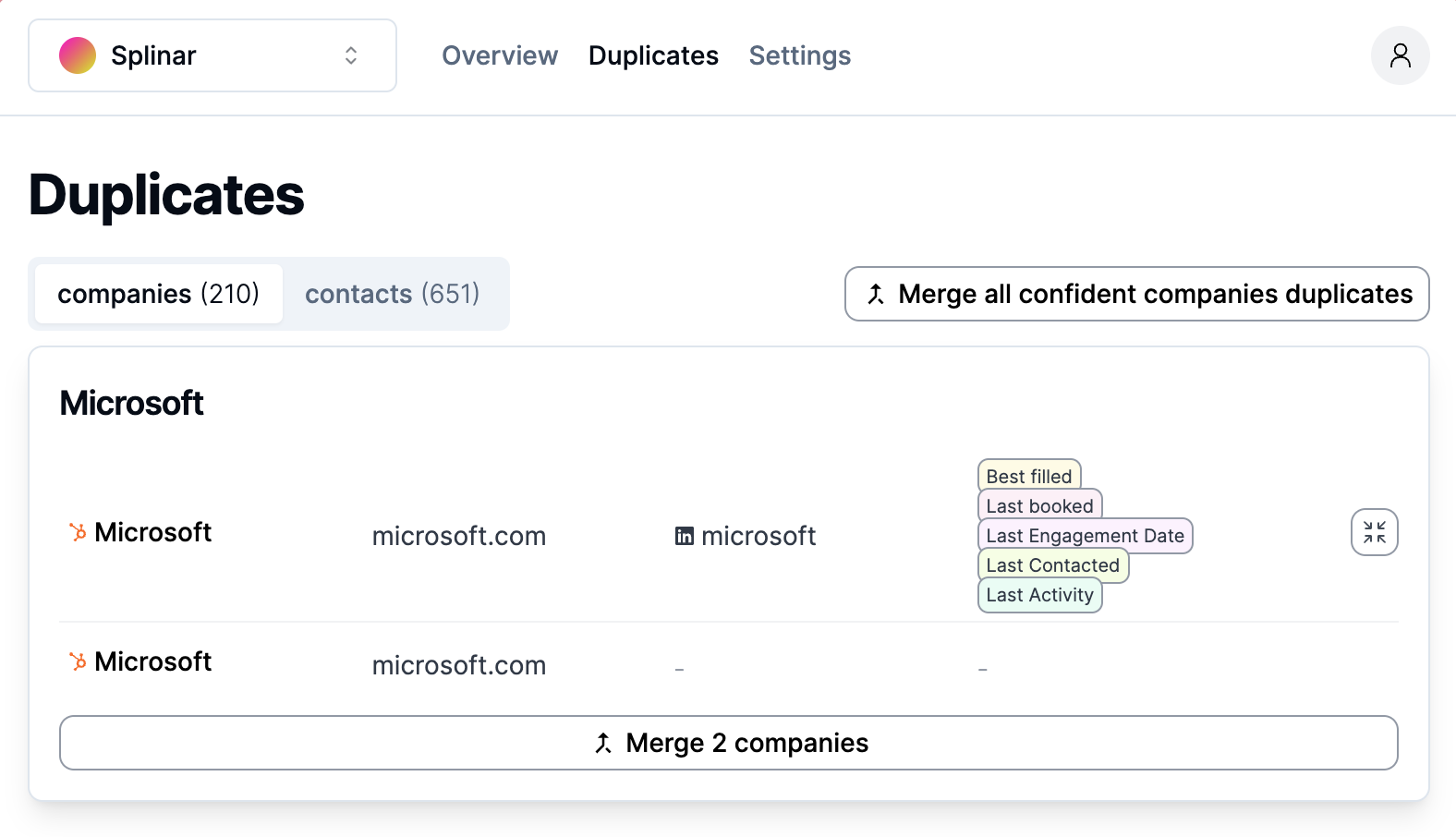
Task: Open the Splinar workspace dropdown
Action: 212,55
